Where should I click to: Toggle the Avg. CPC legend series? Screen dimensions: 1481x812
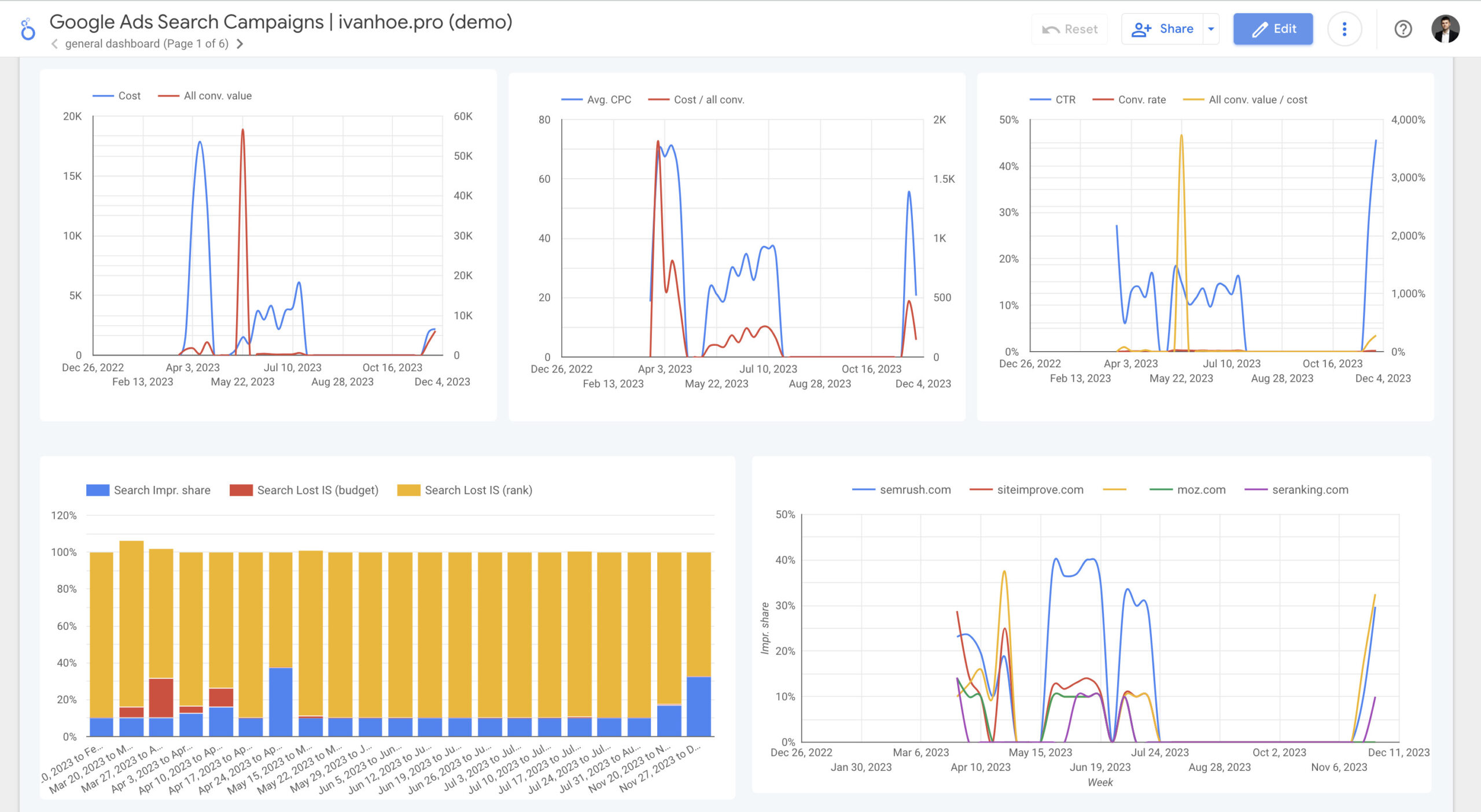[608, 100]
